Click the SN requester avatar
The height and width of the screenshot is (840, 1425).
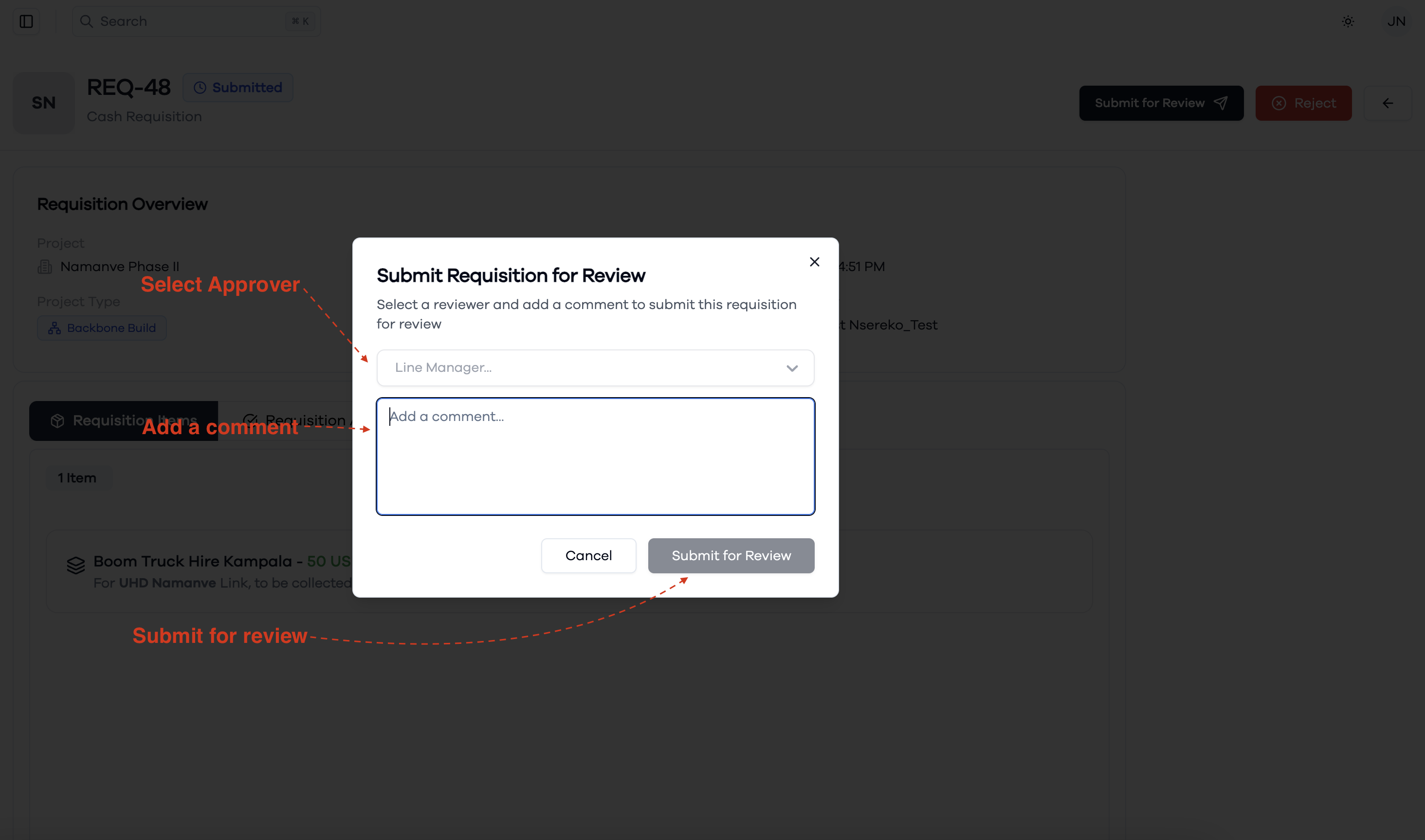point(44,103)
